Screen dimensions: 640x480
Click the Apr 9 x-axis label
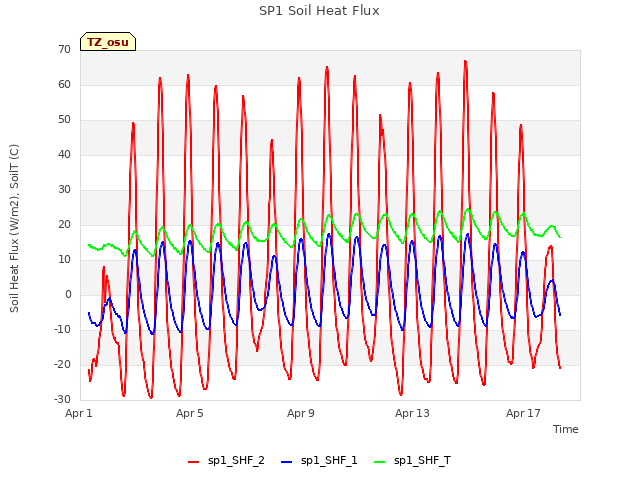pyautogui.click(x=301, y=413)
